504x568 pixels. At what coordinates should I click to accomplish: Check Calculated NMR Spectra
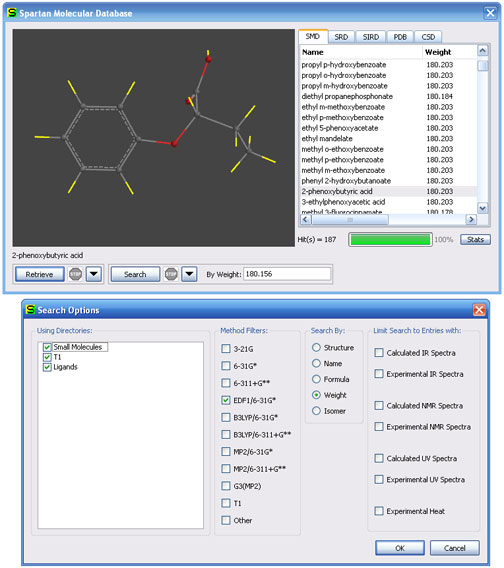click(x=379, y=405)
